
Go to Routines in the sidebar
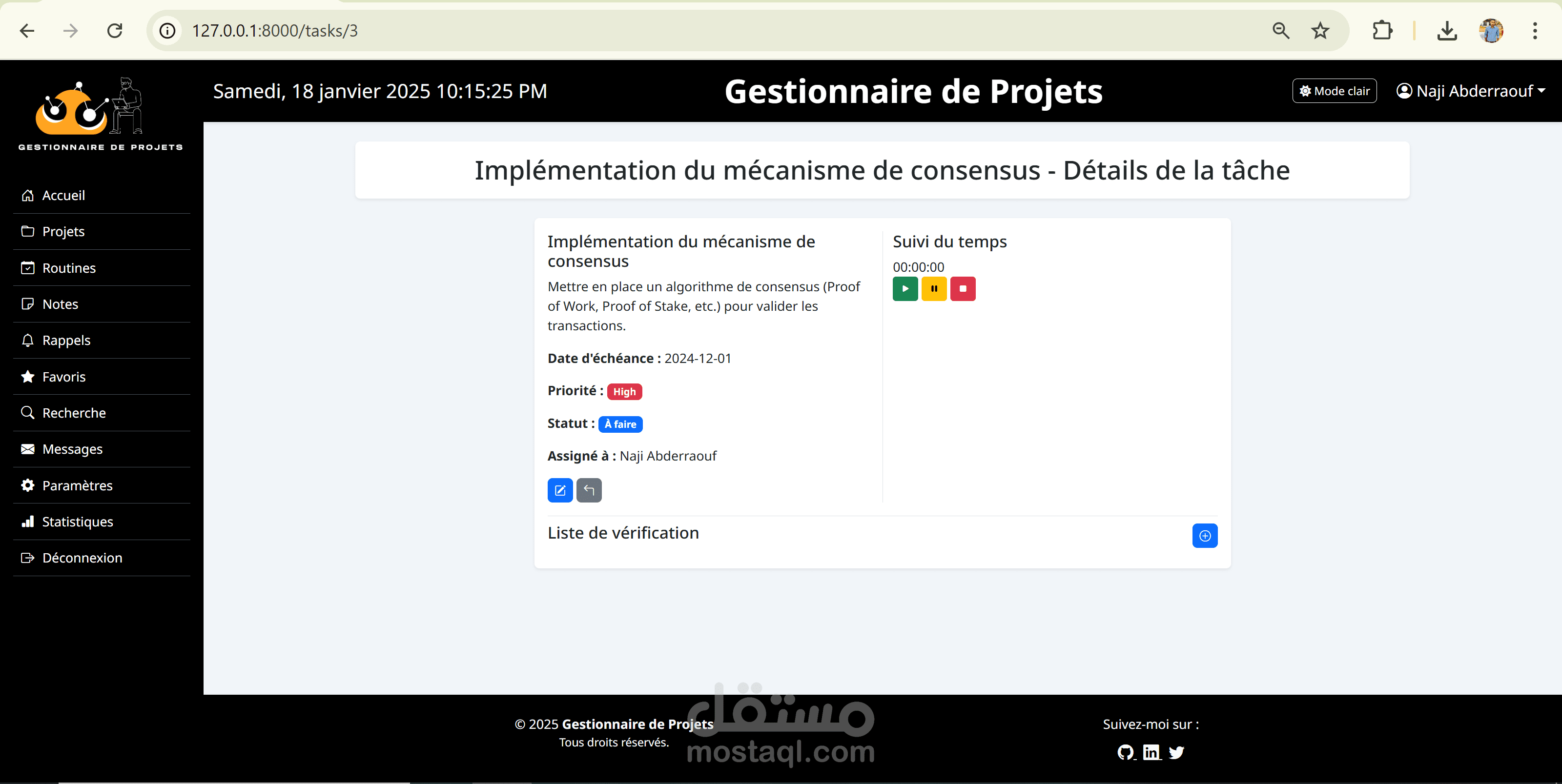(x=68, y=268)
